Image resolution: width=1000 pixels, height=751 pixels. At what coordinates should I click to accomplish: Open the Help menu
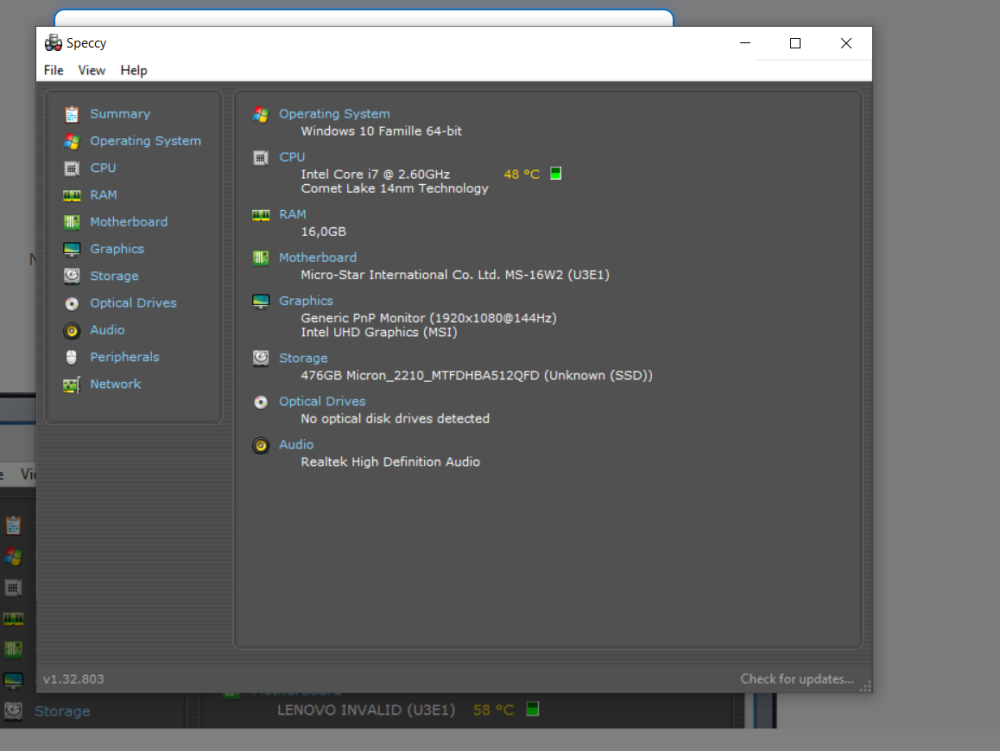tap(134, 70)
